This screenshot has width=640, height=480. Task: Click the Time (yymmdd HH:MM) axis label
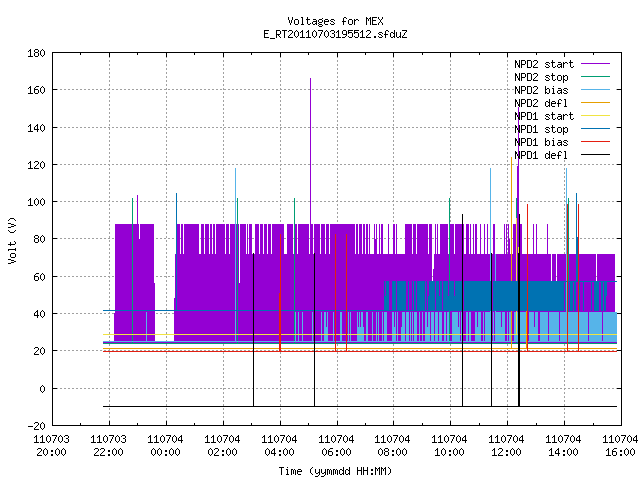click(x=335, y=471)
